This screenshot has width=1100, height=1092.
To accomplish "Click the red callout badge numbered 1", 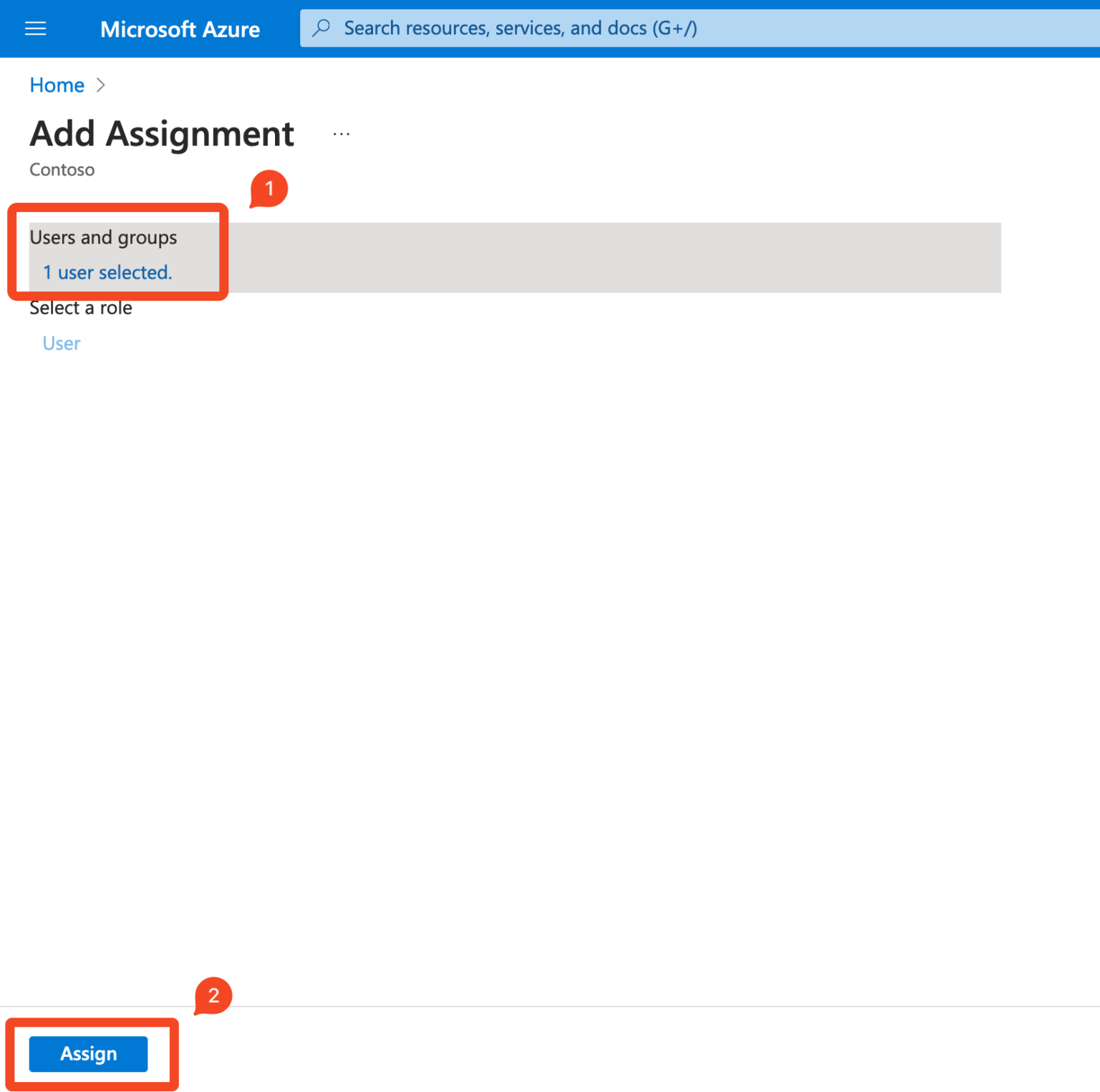I will pyautogui.click(x=269, y=188).
